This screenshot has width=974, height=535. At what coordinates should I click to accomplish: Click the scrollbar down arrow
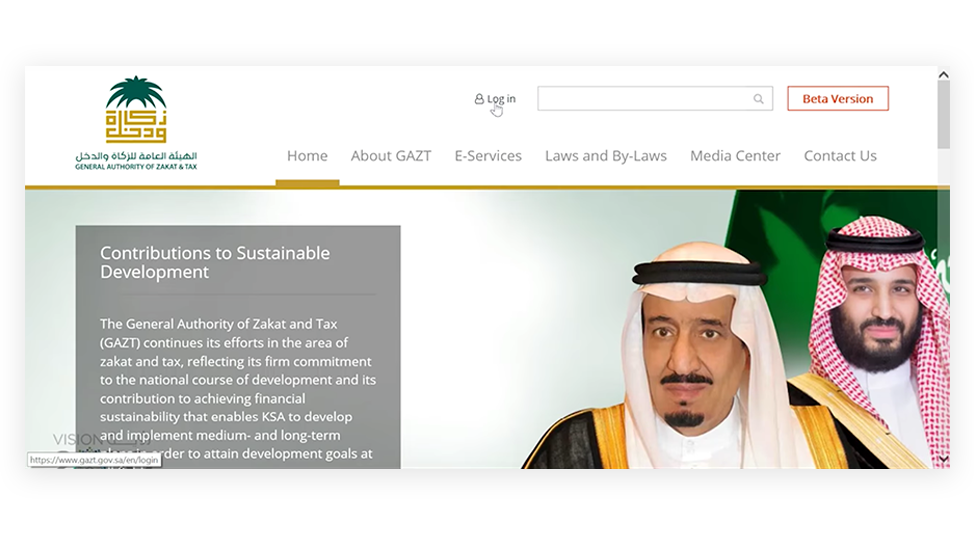[x=944, y=459]
